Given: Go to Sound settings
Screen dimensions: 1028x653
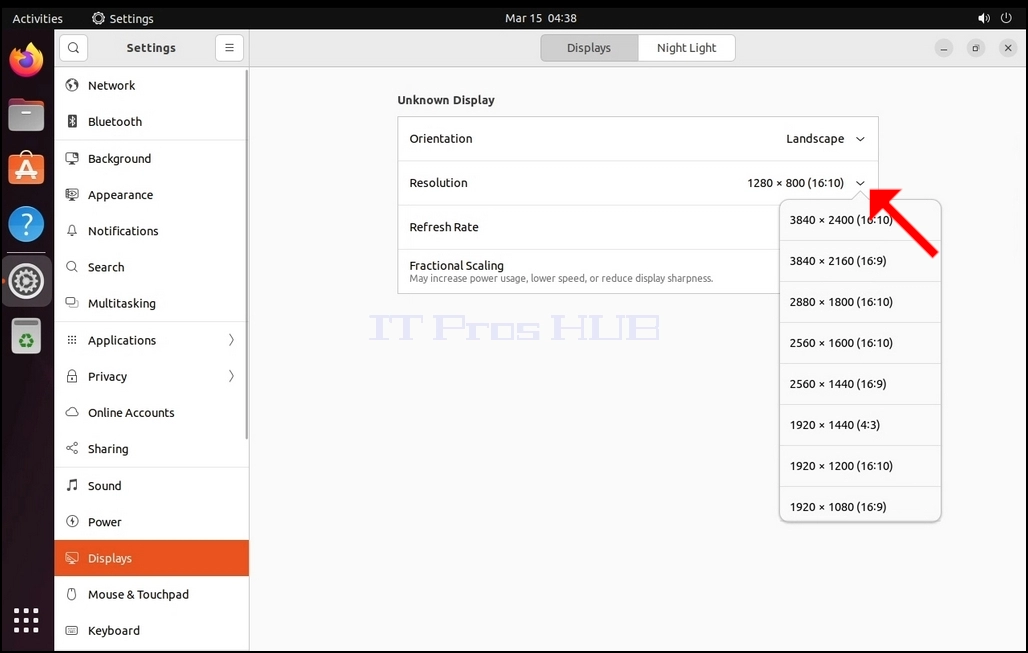Looking at the screenshot, I should (151, 485).
